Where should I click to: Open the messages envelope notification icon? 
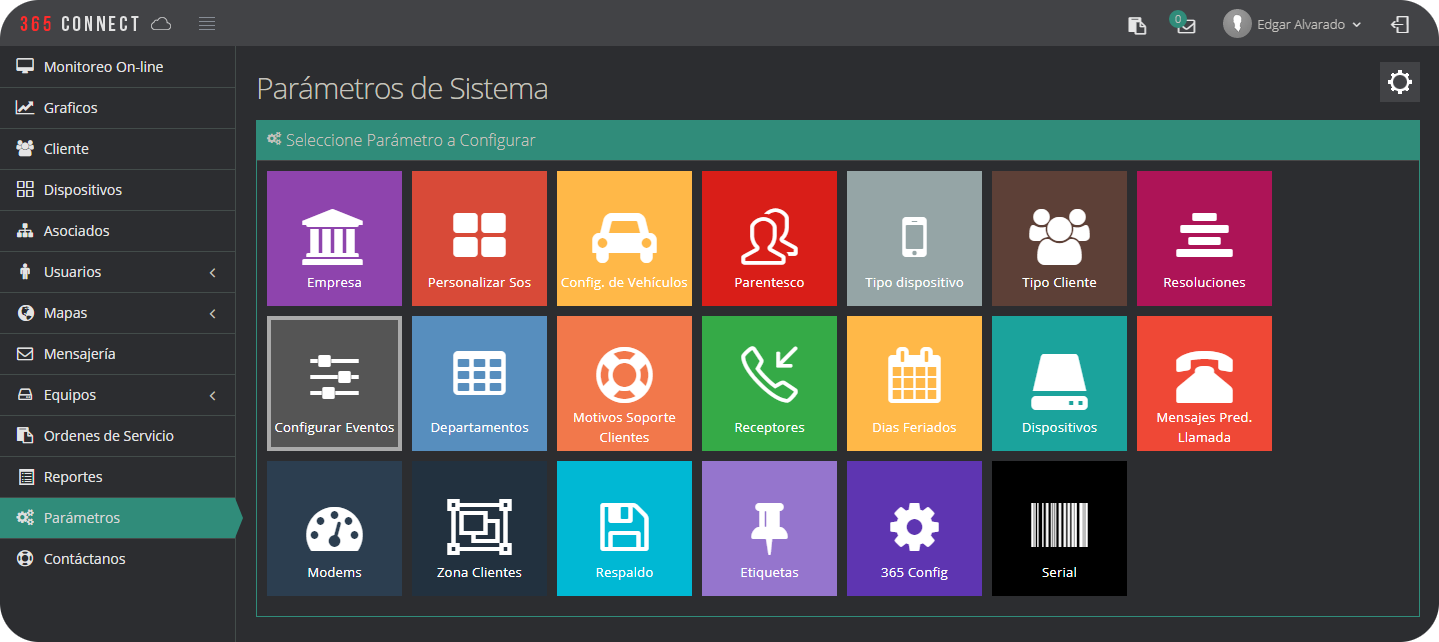click(1186, 25)
